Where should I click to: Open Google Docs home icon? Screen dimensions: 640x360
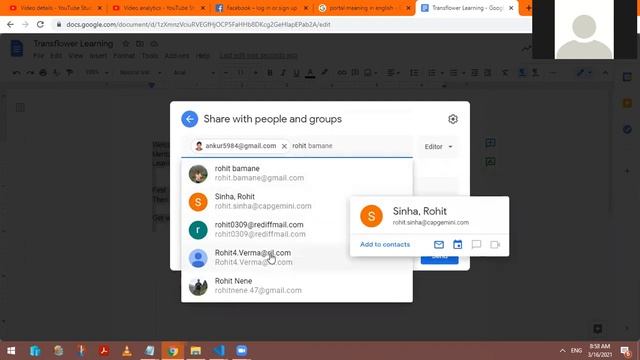pyautogui.click(x=17, y=49)
